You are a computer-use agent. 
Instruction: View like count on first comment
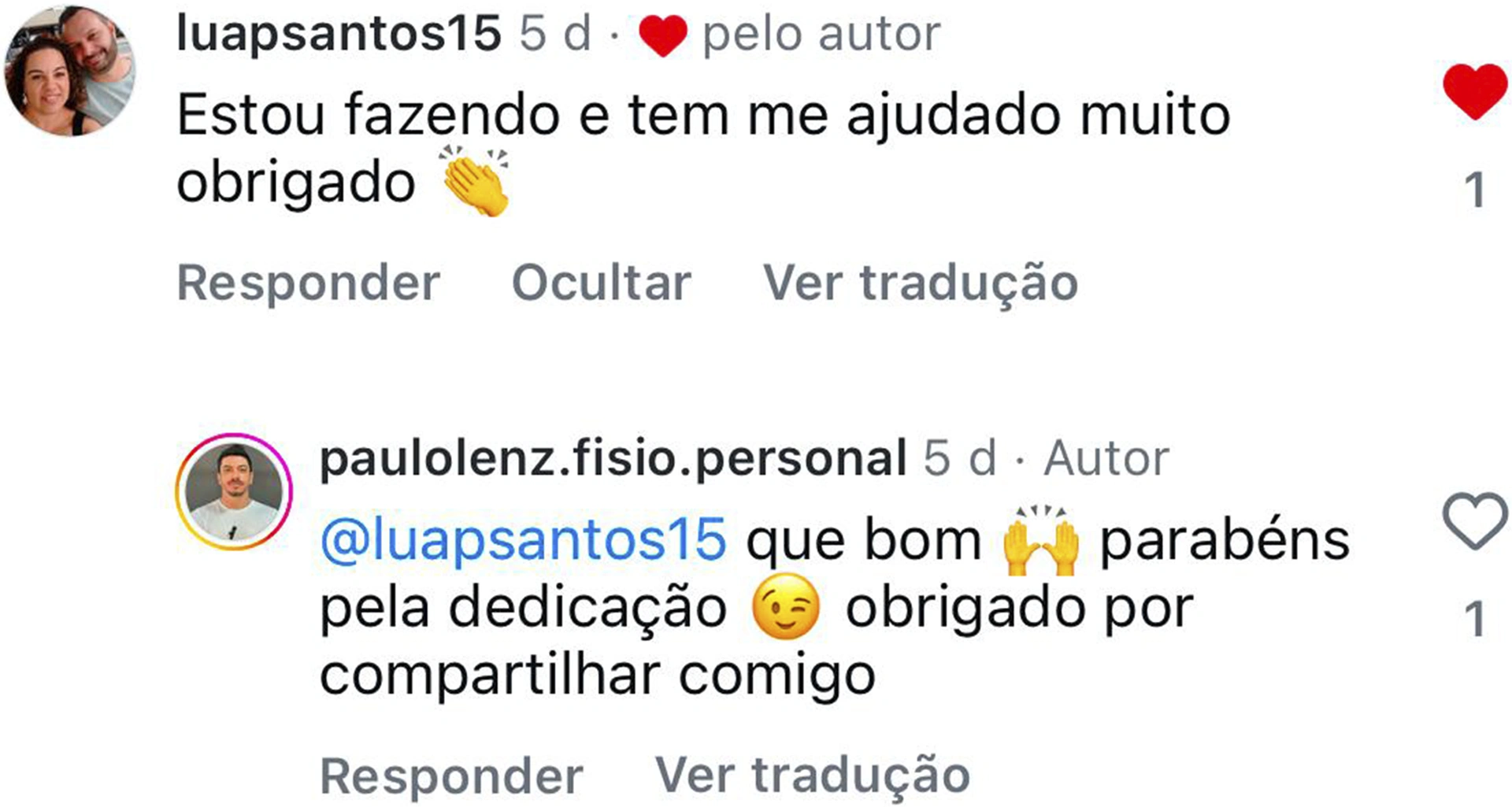[1474, 191]
